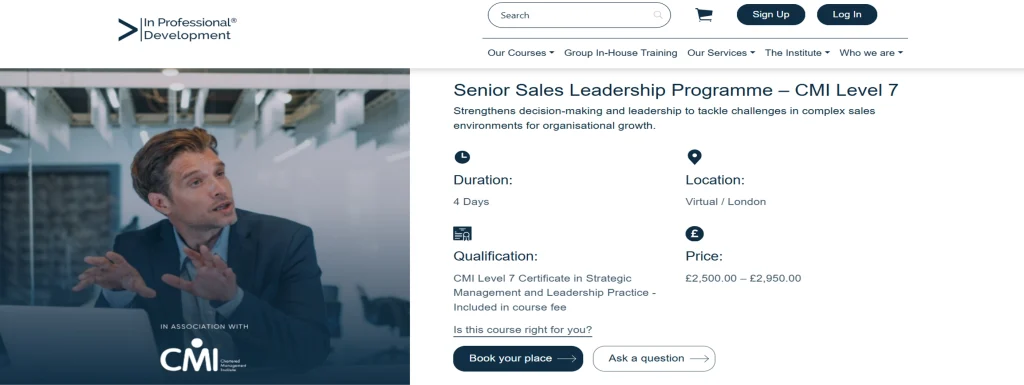Click the clock icon above Duration
The image size is (1024, 385).
(x=462, y=157)
